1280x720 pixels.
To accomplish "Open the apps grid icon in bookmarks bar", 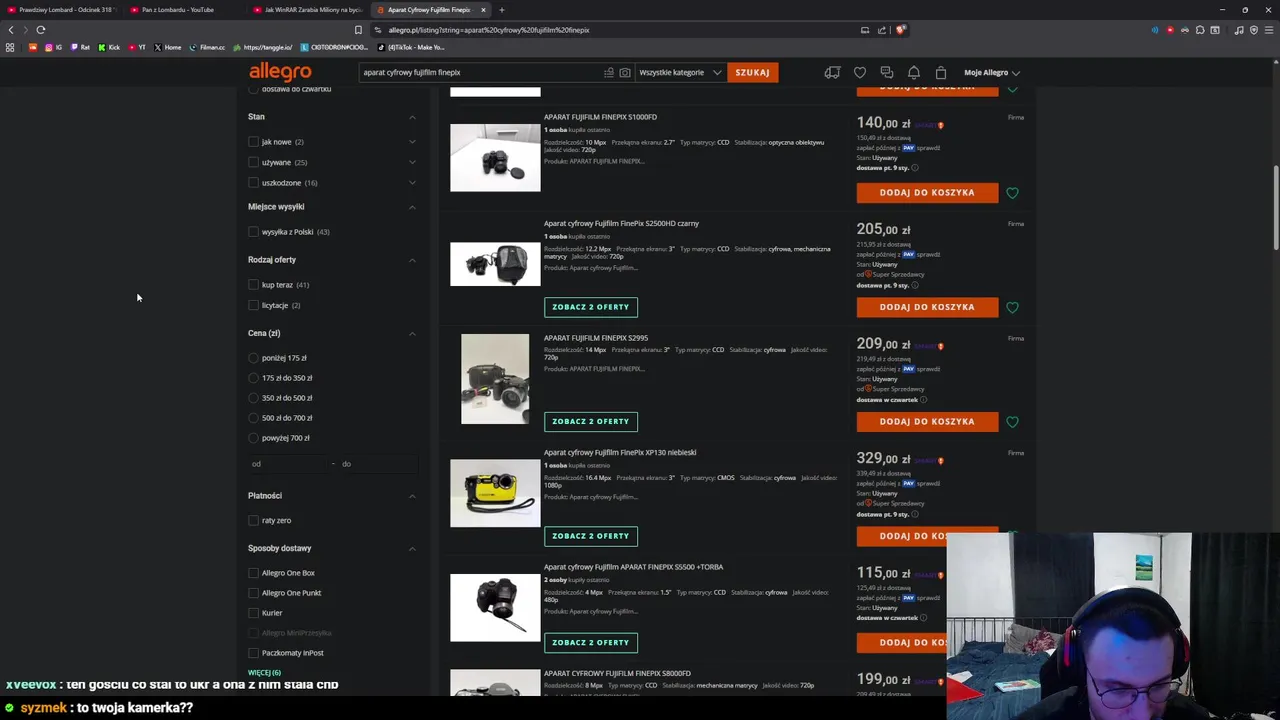I will pos(10,47).
